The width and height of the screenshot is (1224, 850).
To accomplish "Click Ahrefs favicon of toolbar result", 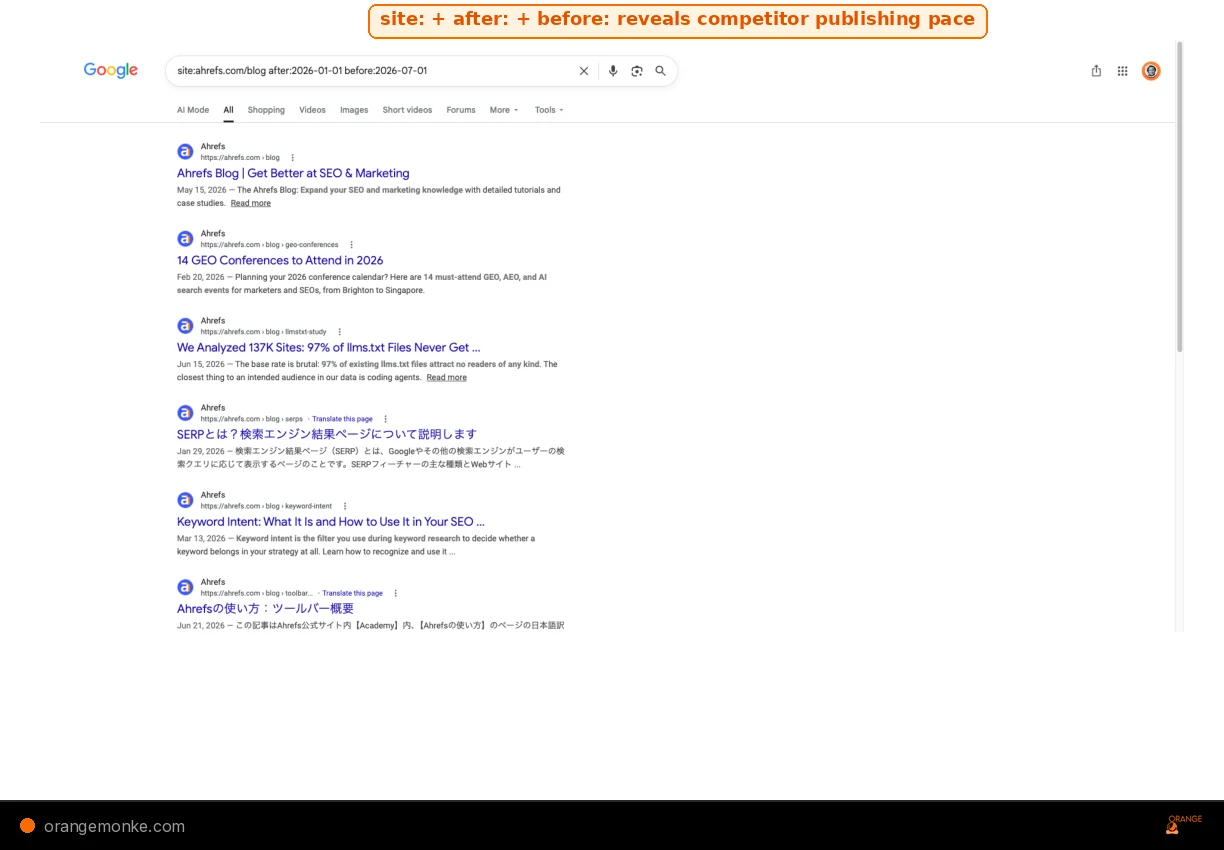I will point(185,587).
